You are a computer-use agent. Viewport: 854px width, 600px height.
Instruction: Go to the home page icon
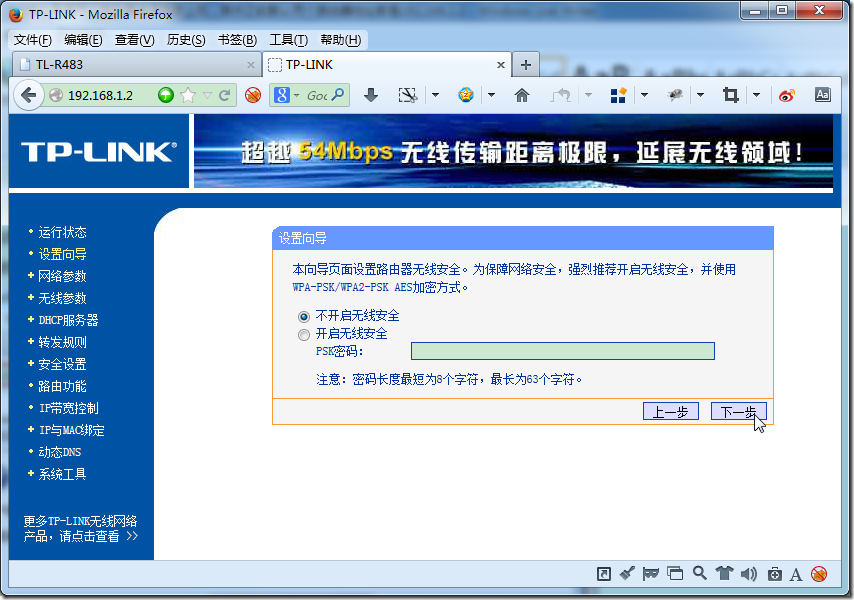[x=522, y=95]
